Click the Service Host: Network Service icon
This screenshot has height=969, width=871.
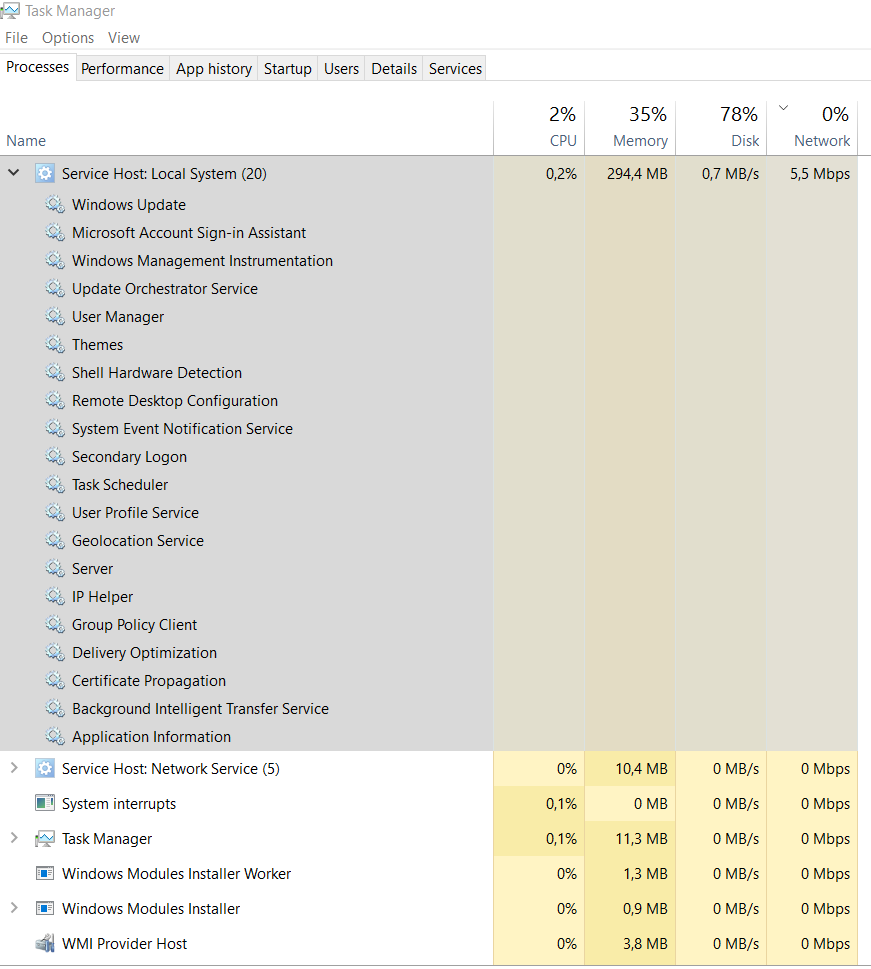45,769
